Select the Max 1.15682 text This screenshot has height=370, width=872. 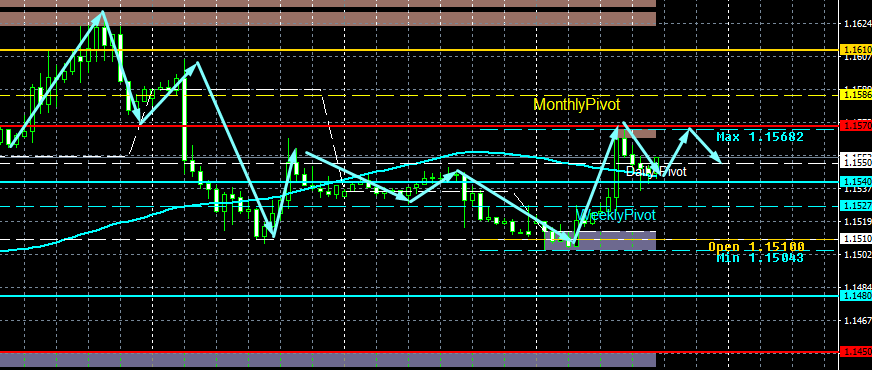click(760, 136)
